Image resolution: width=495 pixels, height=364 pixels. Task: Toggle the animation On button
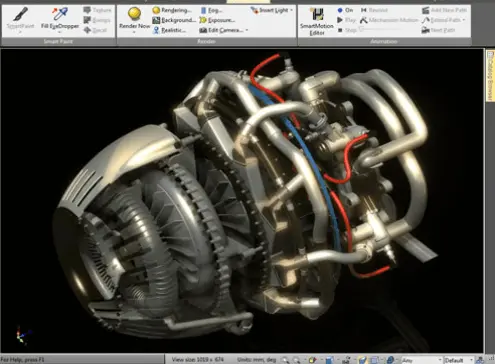point(345,10)
